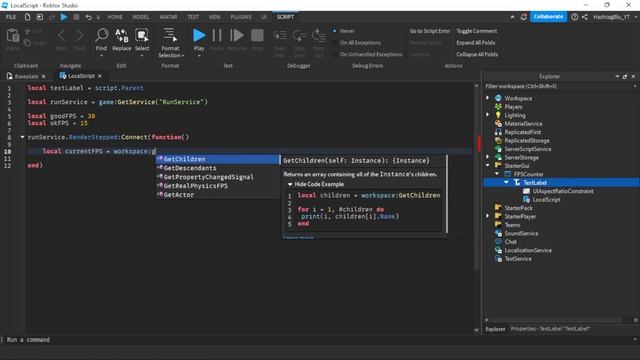Viewport: 640px width, 360px height.
Task: Select Players in Explorer
Action: [x=513, y=107]
